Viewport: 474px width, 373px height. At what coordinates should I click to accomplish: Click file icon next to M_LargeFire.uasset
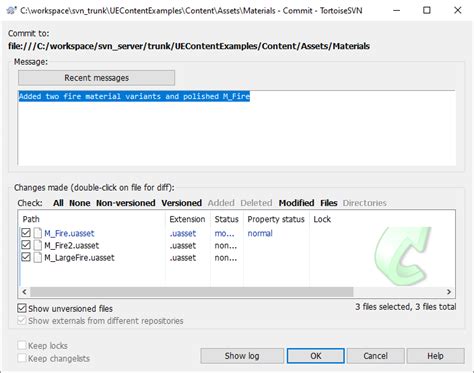pos(38,258)
